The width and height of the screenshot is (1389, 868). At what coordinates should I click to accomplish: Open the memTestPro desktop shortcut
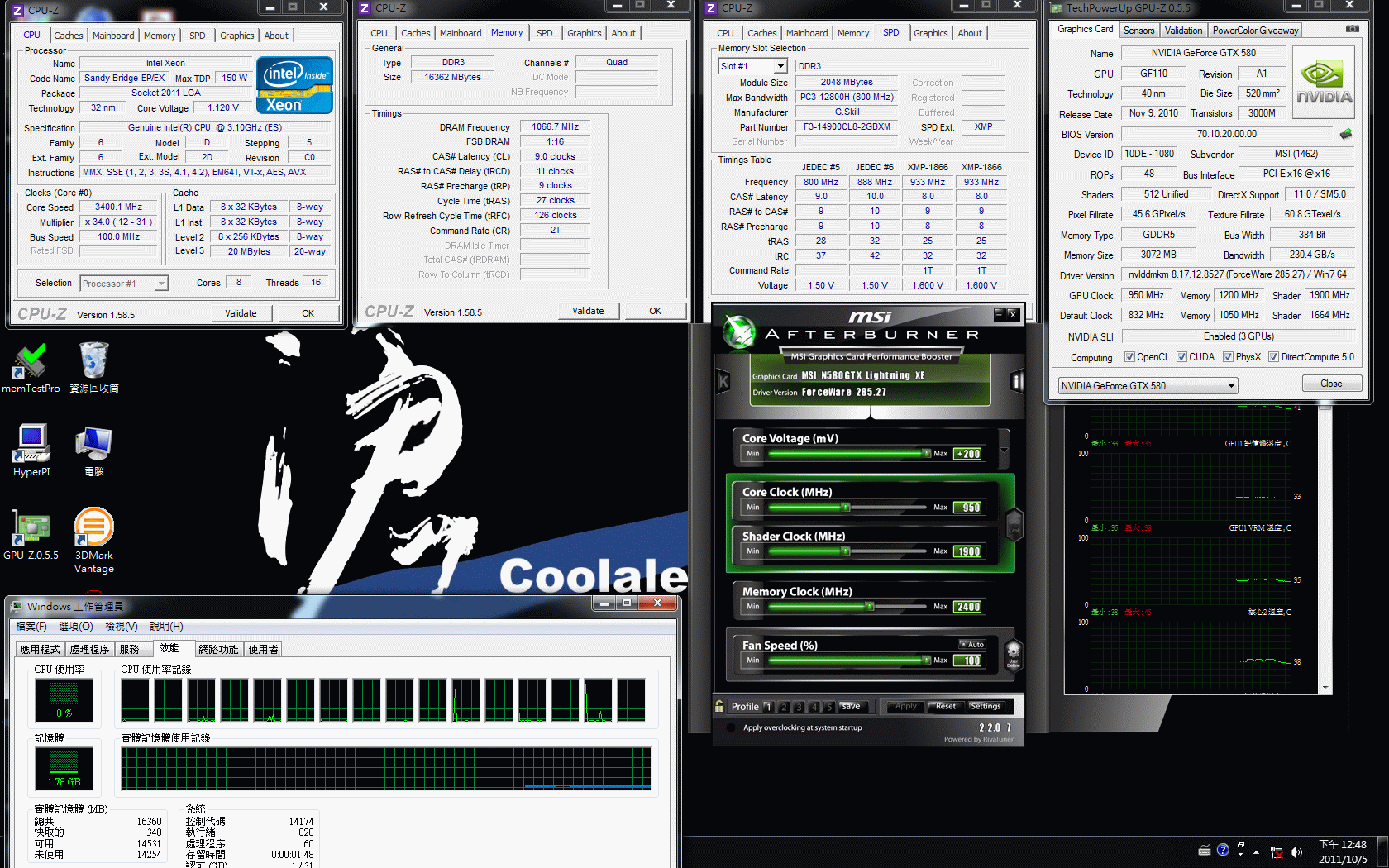[31, 367]
